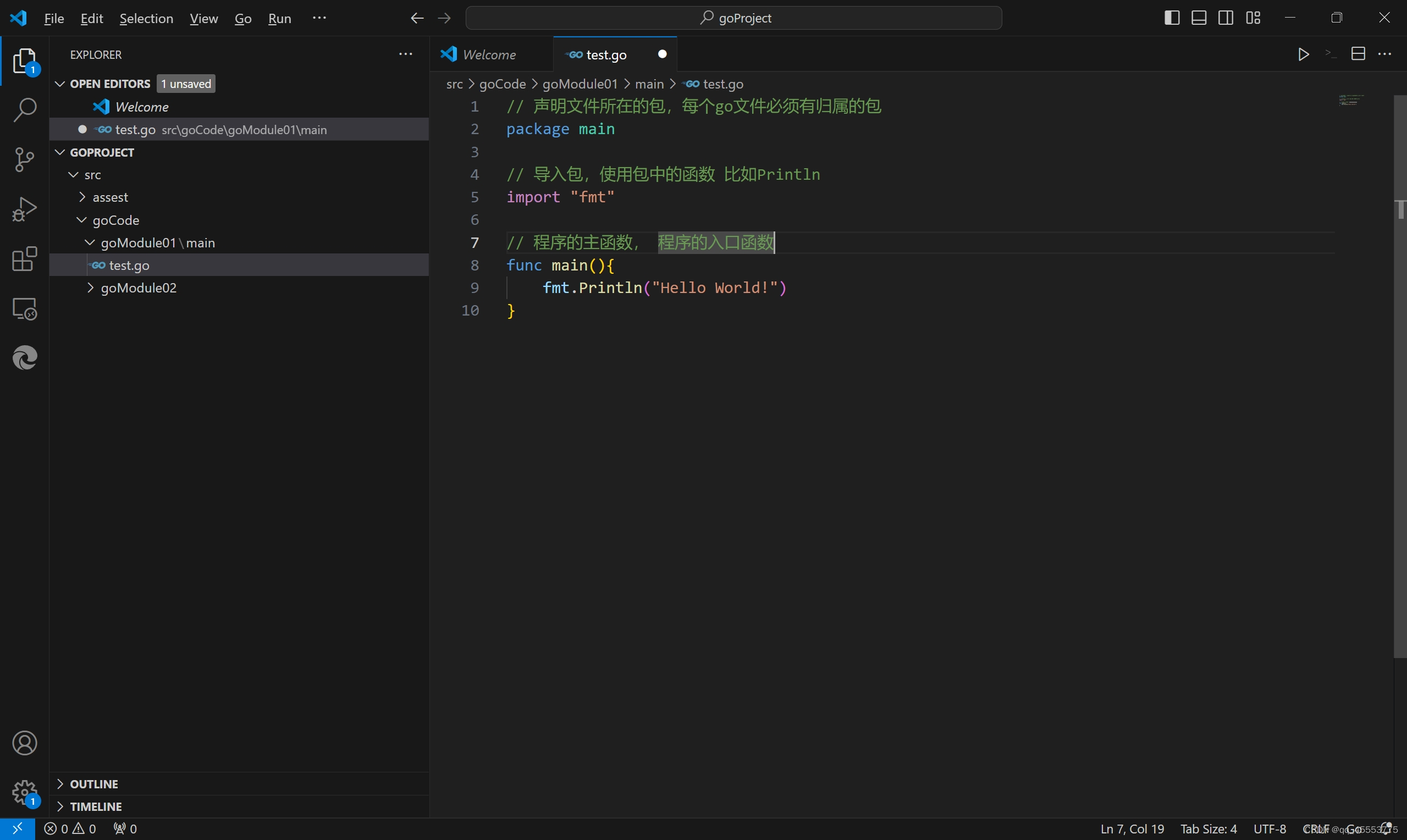Switch to the Welcome tab
The height and width of the screenshot is (840, 1407).
489,55
